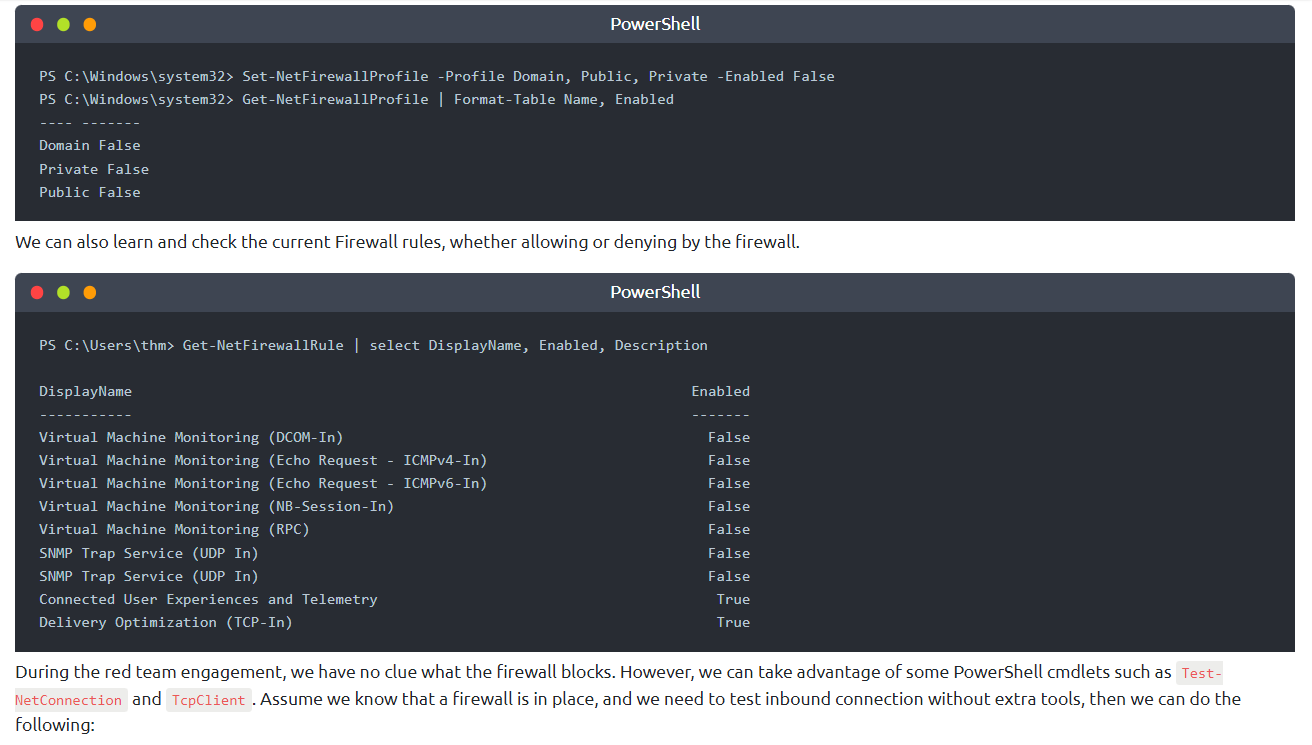The image size is (1312, 745).
Task: Select the Delivery Optimization (TCP-In) rule row
Action: (x=166, y=622)
